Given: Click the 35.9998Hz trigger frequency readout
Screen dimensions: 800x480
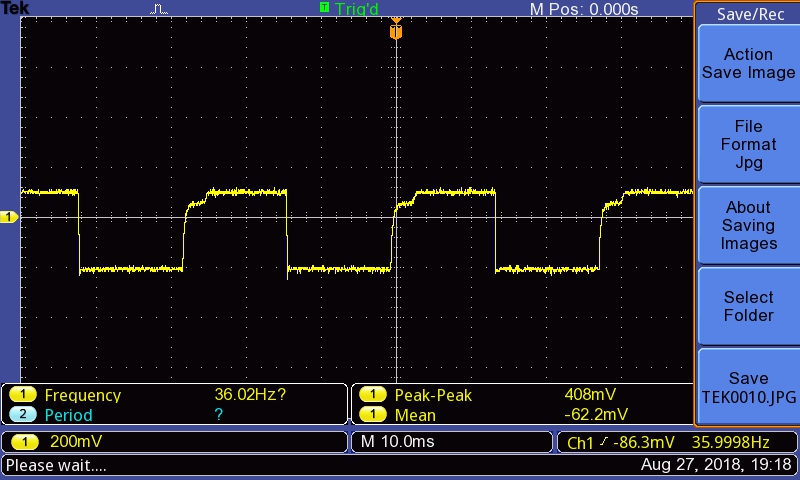Looking at the screenshot, I should [730, 442].
